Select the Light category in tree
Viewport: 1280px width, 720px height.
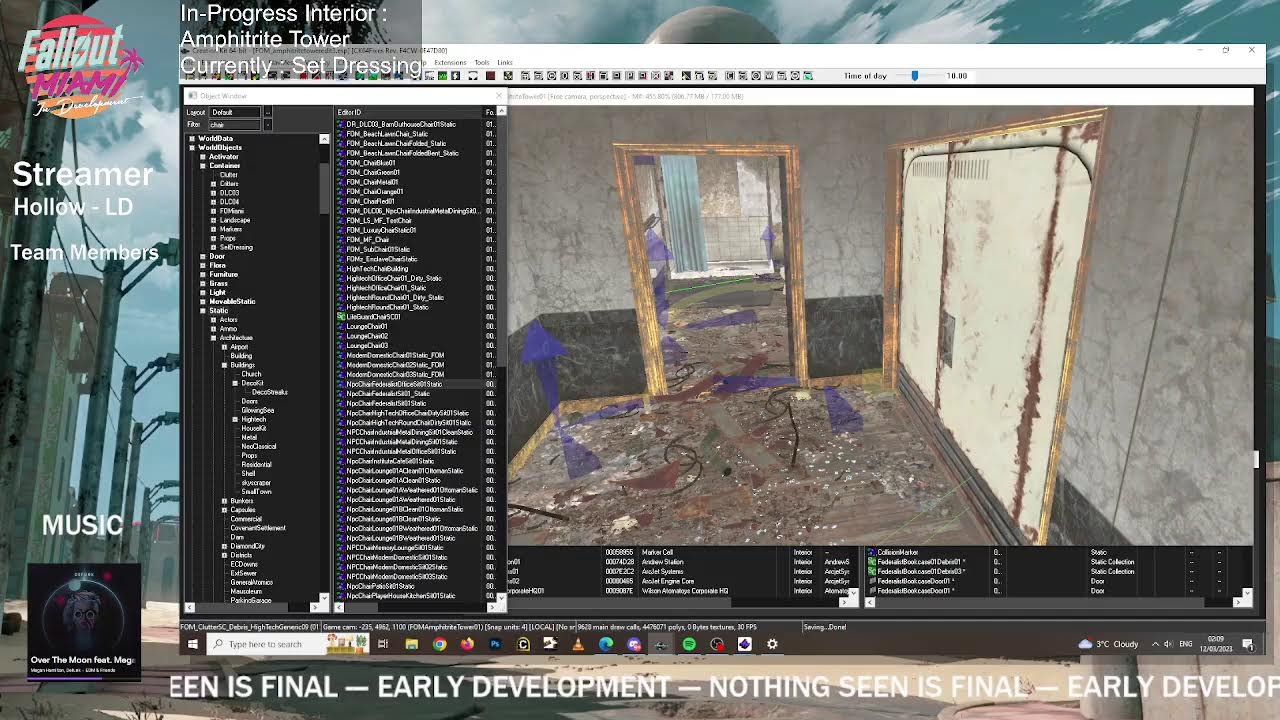point(217,292)
